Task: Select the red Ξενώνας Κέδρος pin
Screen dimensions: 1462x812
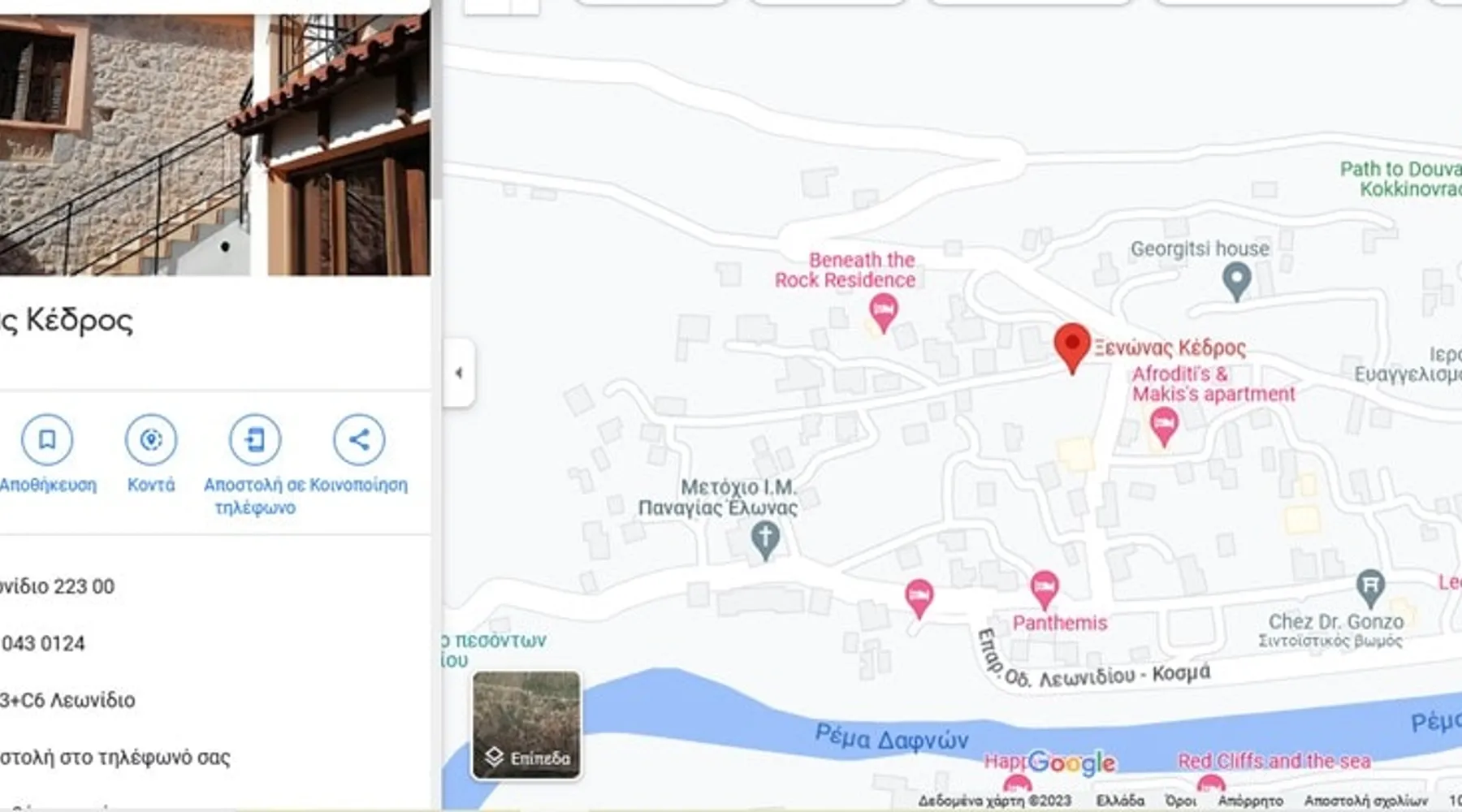Action: (1071, 346)
